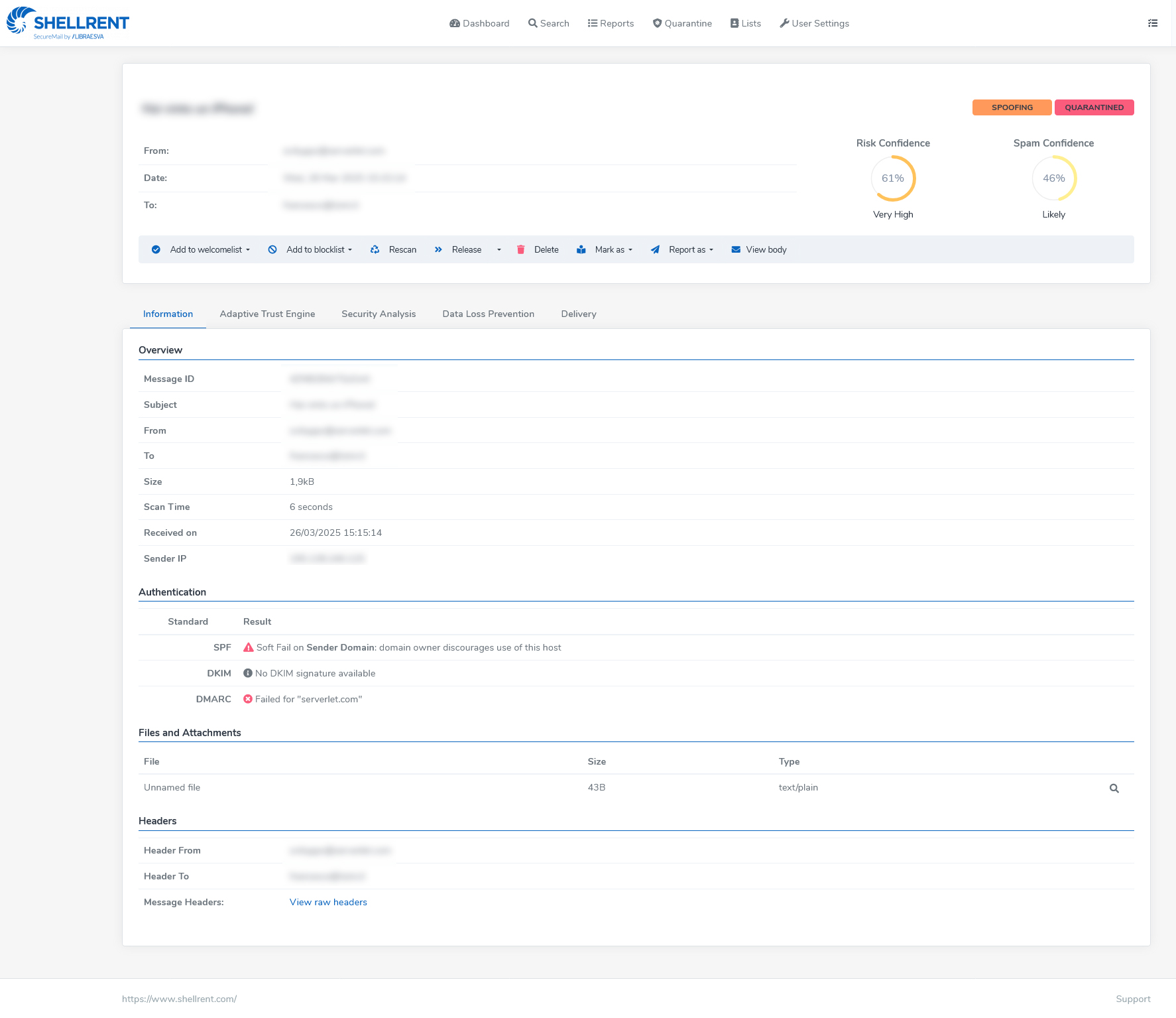Expand the Add to welcomelist dropdown
Screen dimensions: 1176x1018
(x=209, y=250)
